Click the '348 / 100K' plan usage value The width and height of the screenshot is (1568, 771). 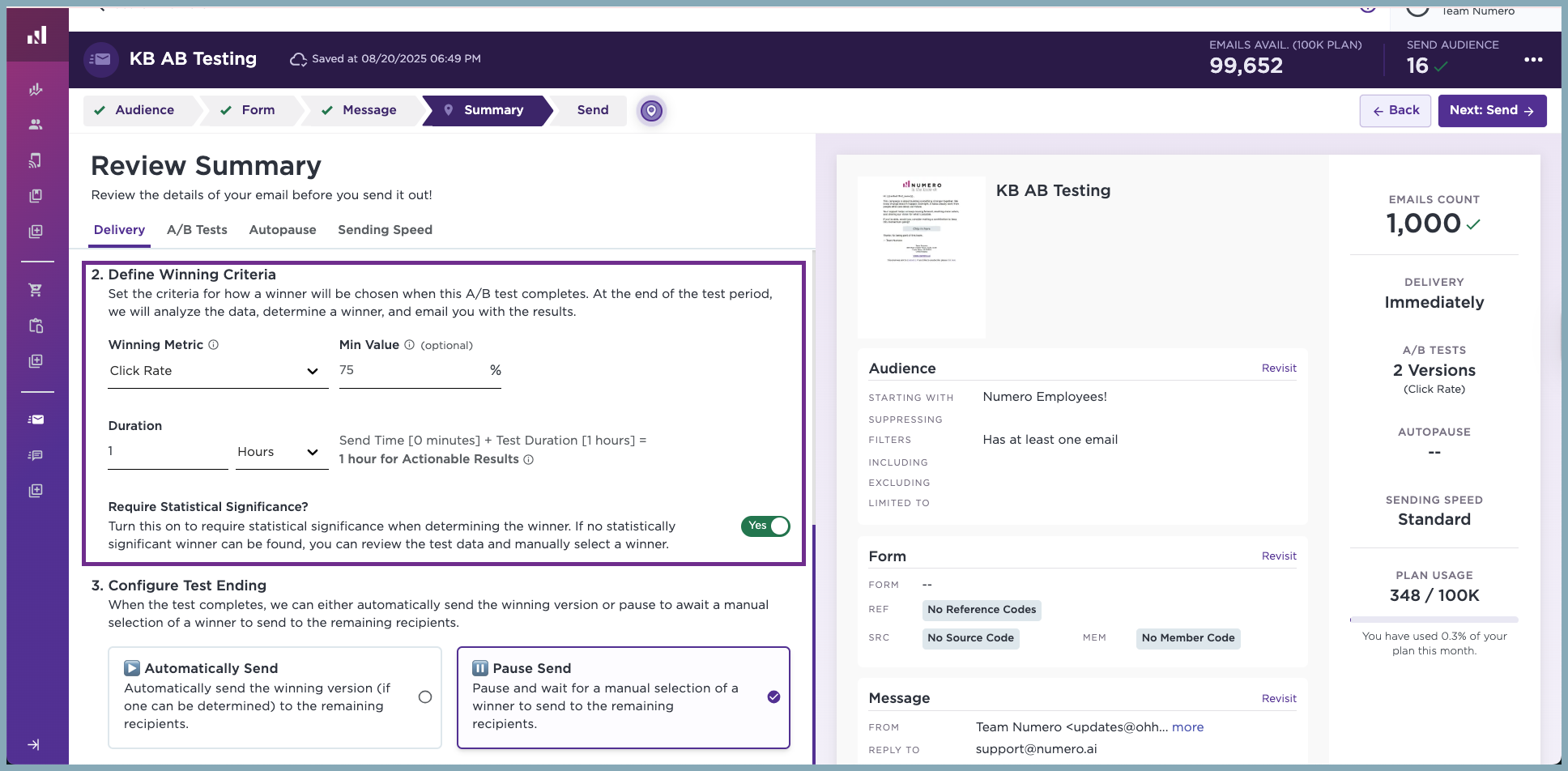(1434, 596)
